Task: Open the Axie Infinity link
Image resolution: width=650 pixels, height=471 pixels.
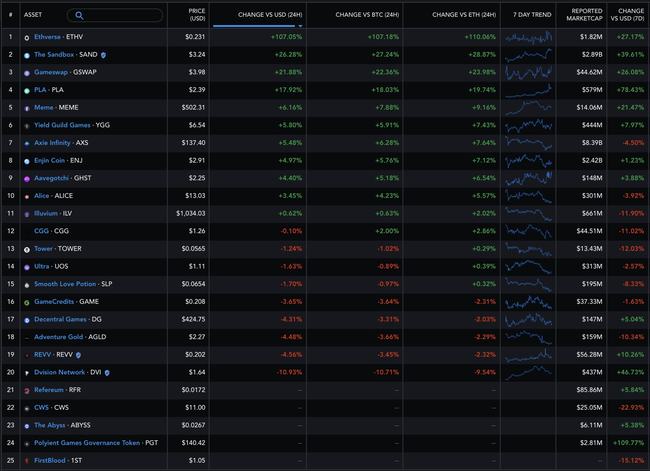Action: pyautogui.click(x=52, y=143)
